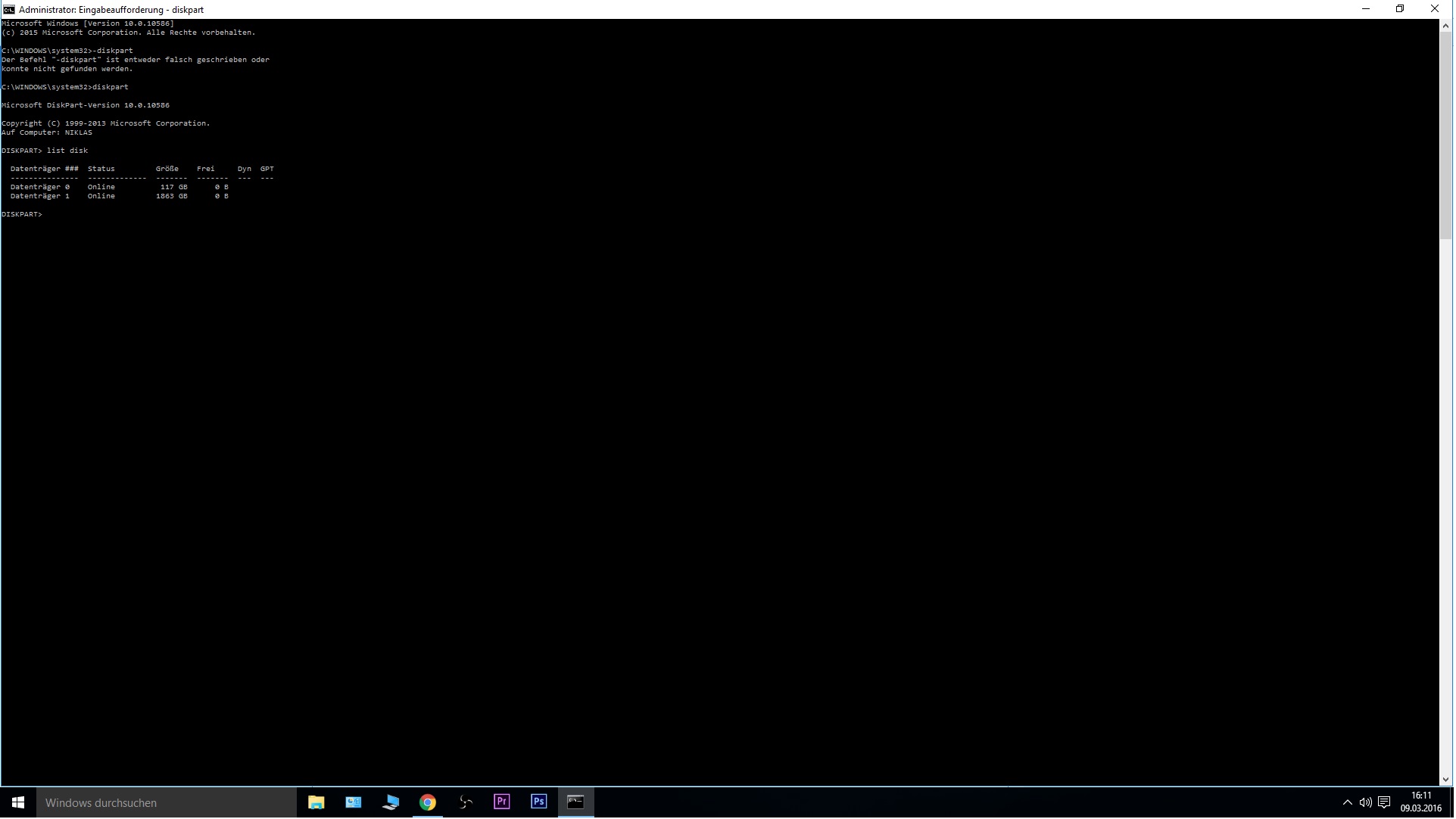1456x819 pixels.
Task: Launch Google Chrome from the taskbar
Action: [428, 802]
